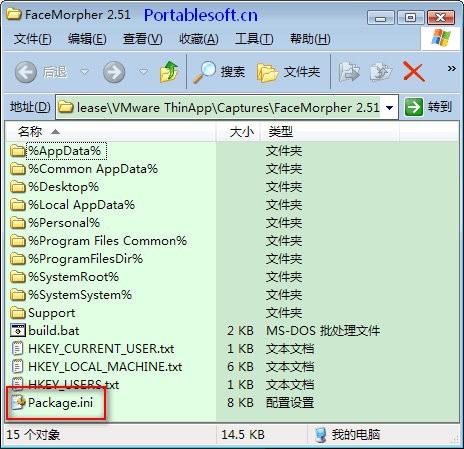The width and height of the screenshot is (464, 449).
Task: Open the 文件(F) menu
Action: tap(32, 39)
